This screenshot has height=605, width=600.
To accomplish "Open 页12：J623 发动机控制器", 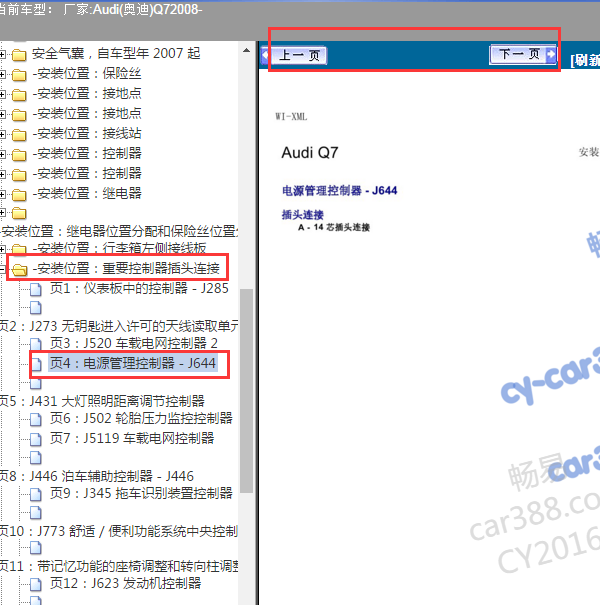I will [125, 583].
